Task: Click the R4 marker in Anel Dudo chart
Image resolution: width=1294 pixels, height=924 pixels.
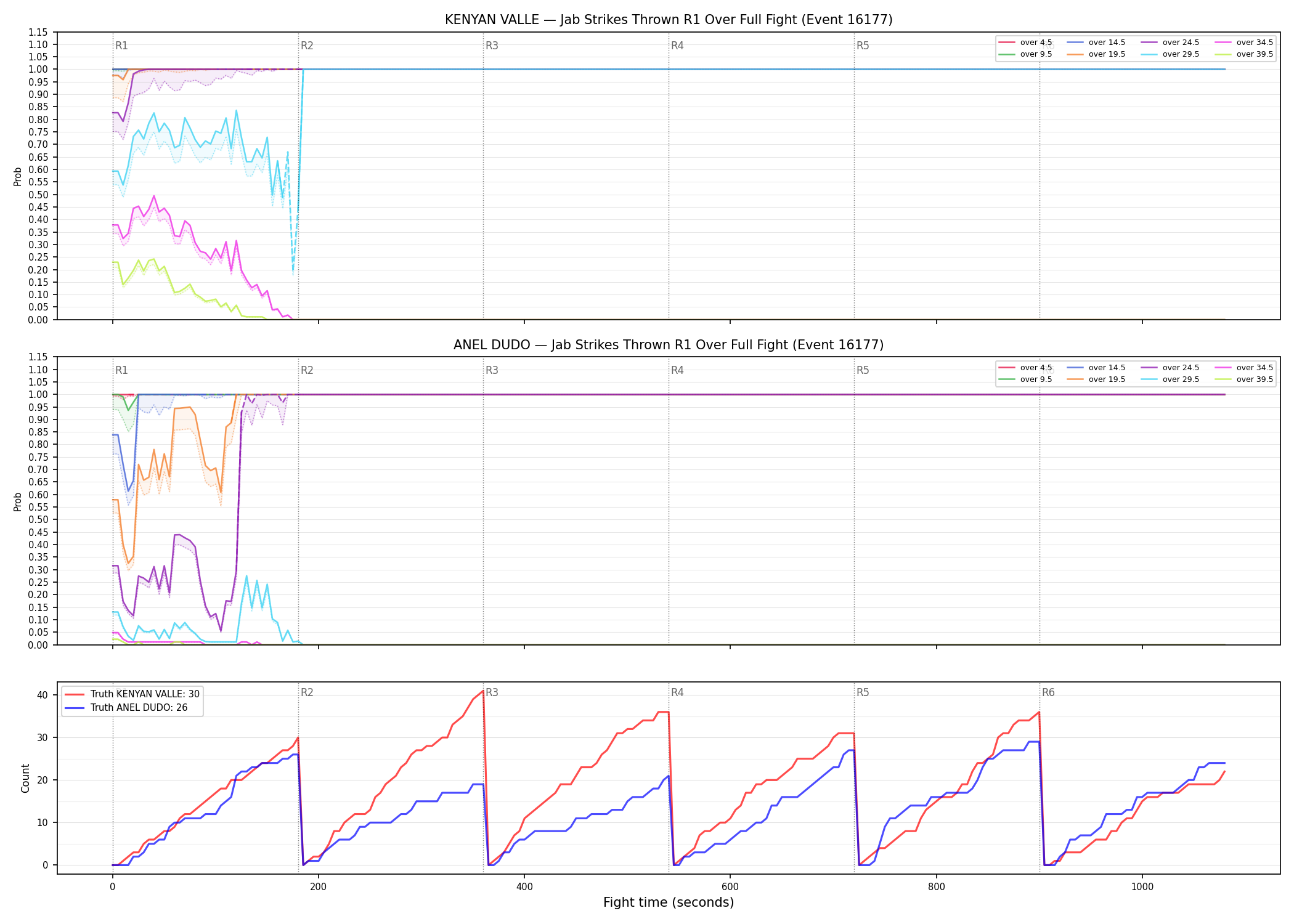Action: [x=677, y=370]
